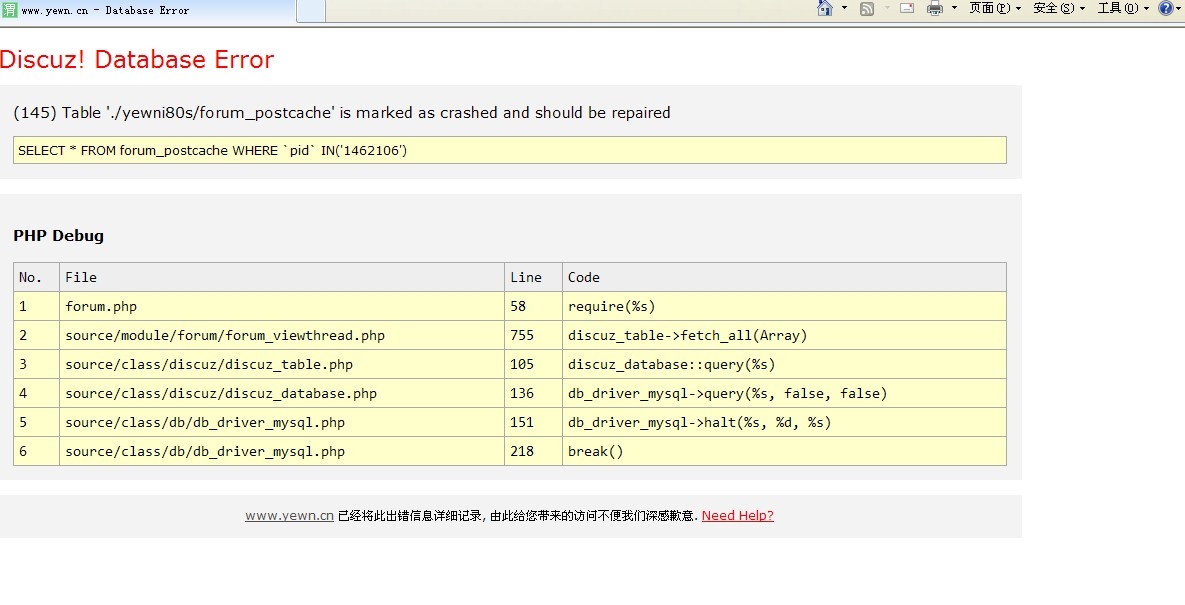Screen dimensions: 1185x605
Task: Open the Help dropdown arrow
Action: click(1179, 9)
